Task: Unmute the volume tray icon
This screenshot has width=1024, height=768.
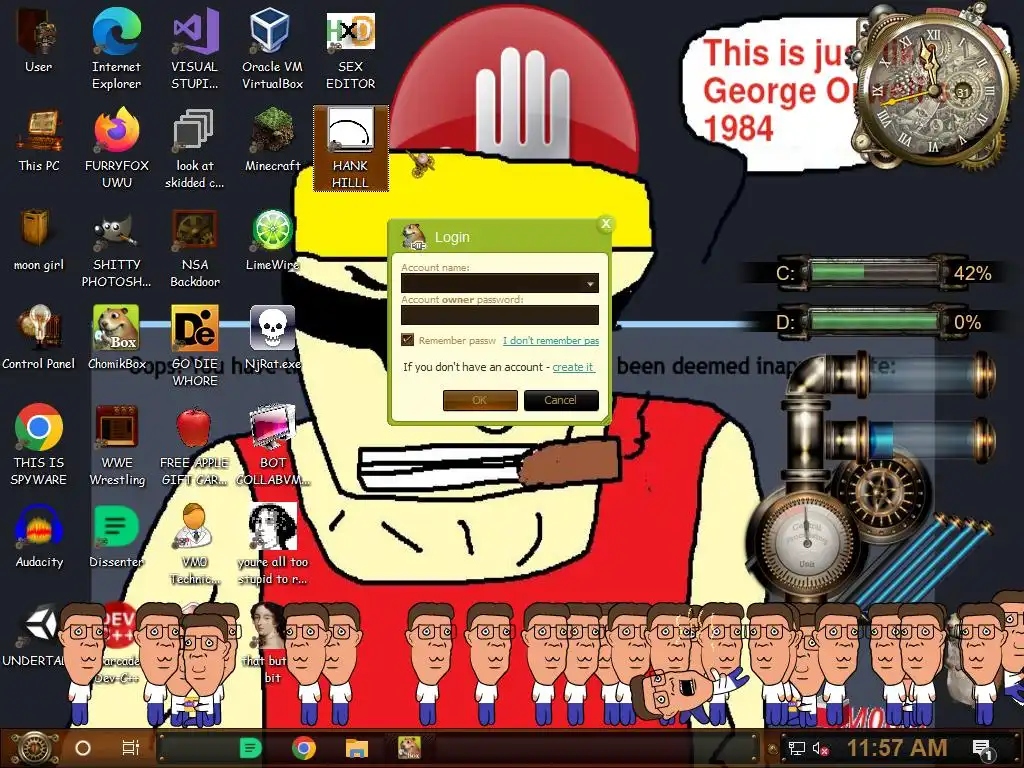Action: [820, 748]
